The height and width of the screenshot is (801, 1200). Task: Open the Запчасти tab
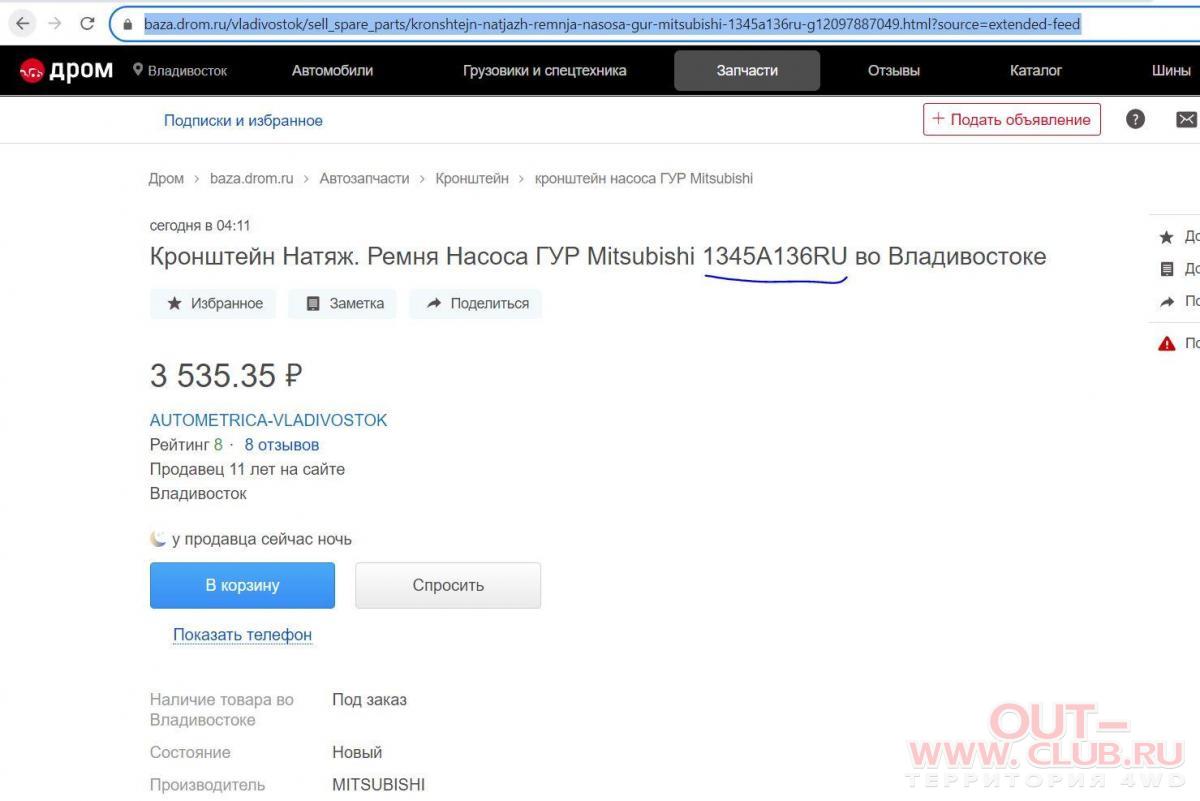[x=747, y=71]
